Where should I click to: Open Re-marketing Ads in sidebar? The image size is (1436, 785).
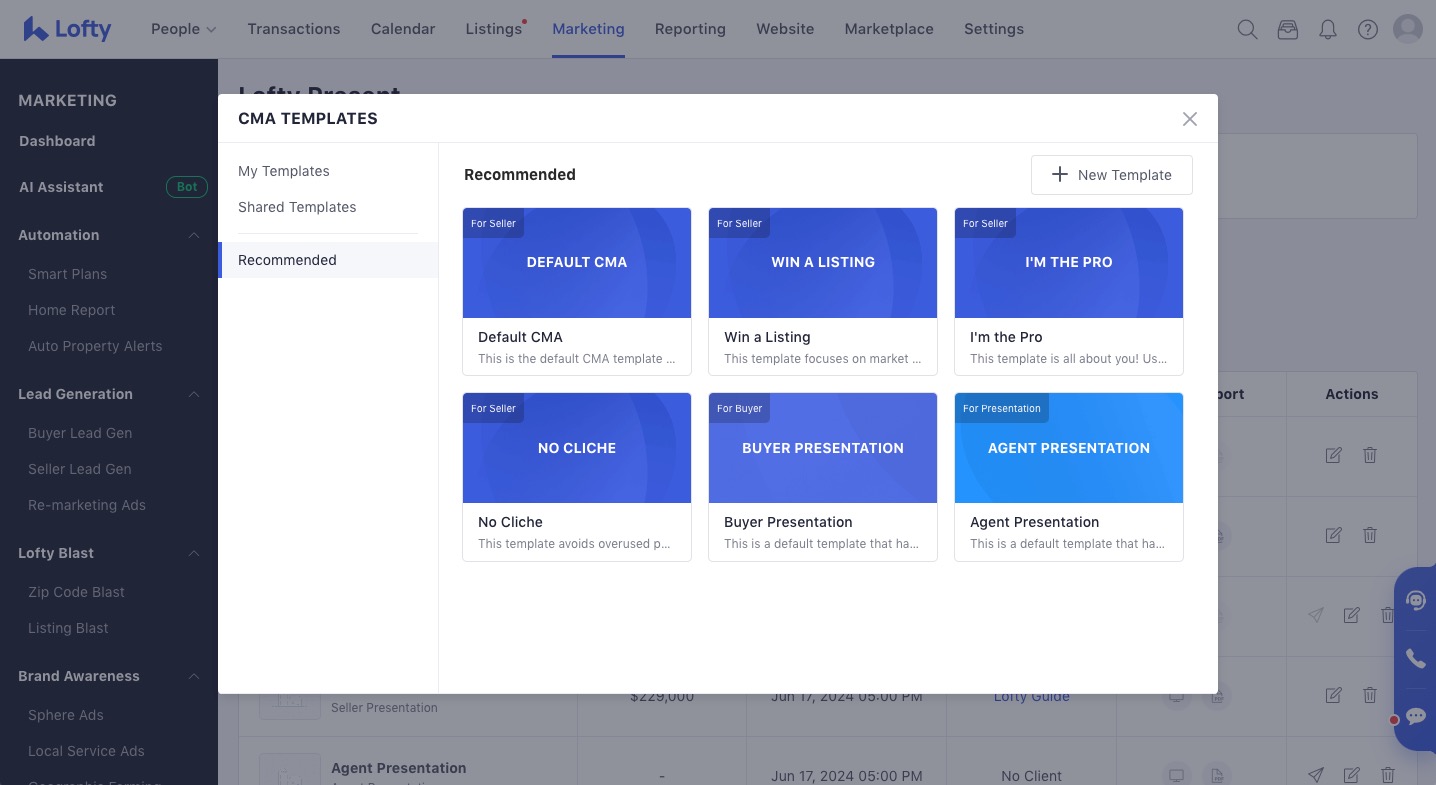[87, 505]
